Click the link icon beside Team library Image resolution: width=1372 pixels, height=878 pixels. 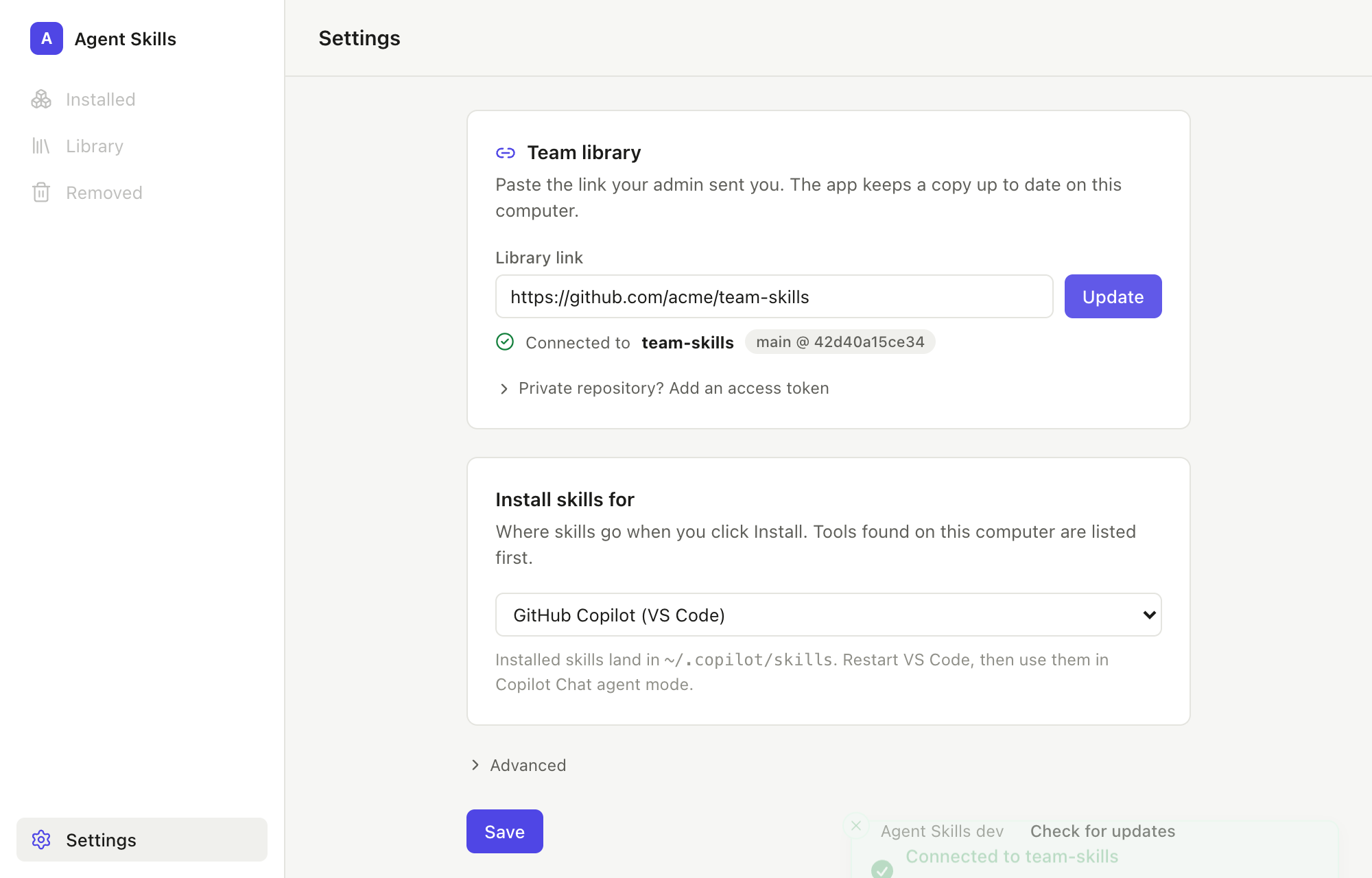(x=506, y=153)
